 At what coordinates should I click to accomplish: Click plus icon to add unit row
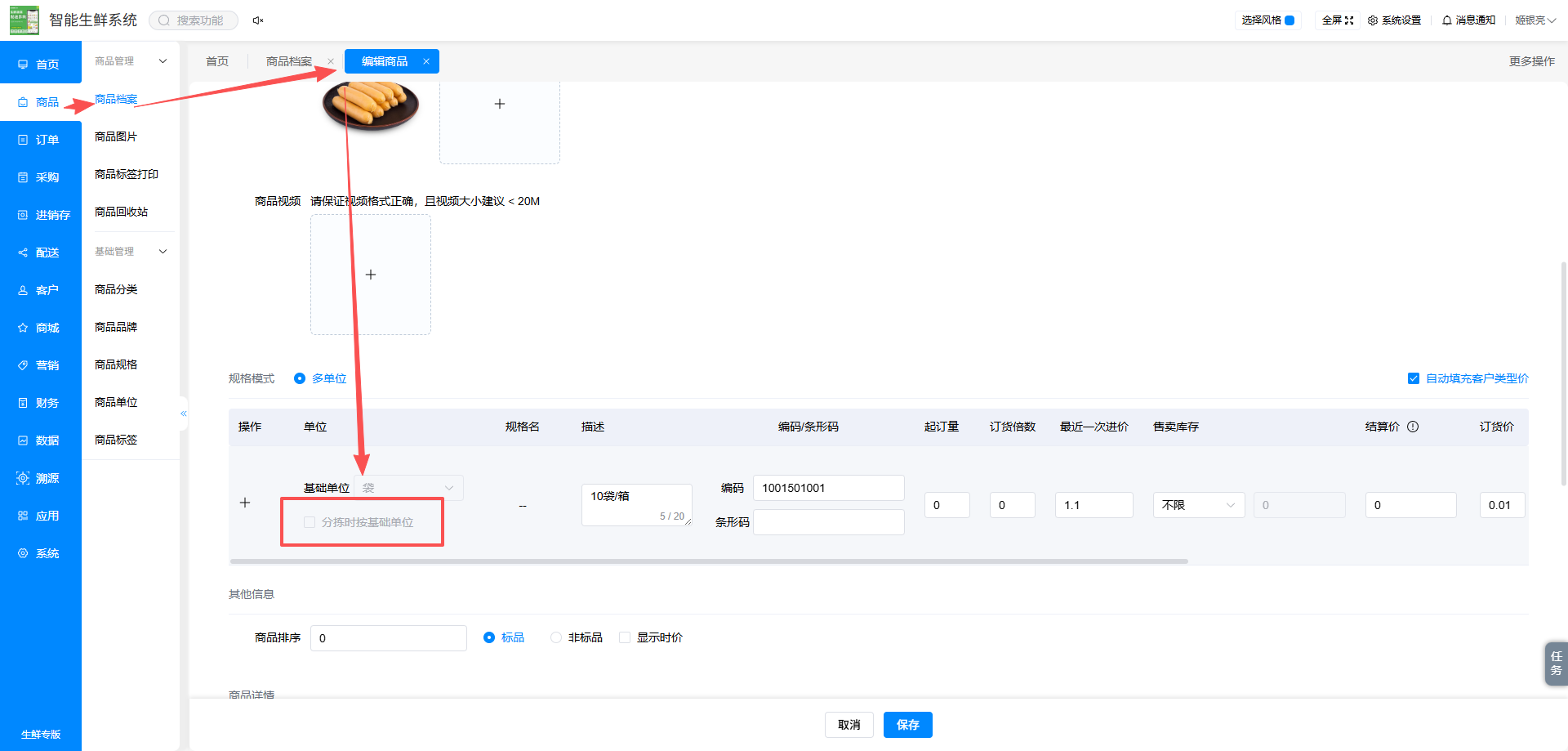pyautogui.click(x=245, y=503)
